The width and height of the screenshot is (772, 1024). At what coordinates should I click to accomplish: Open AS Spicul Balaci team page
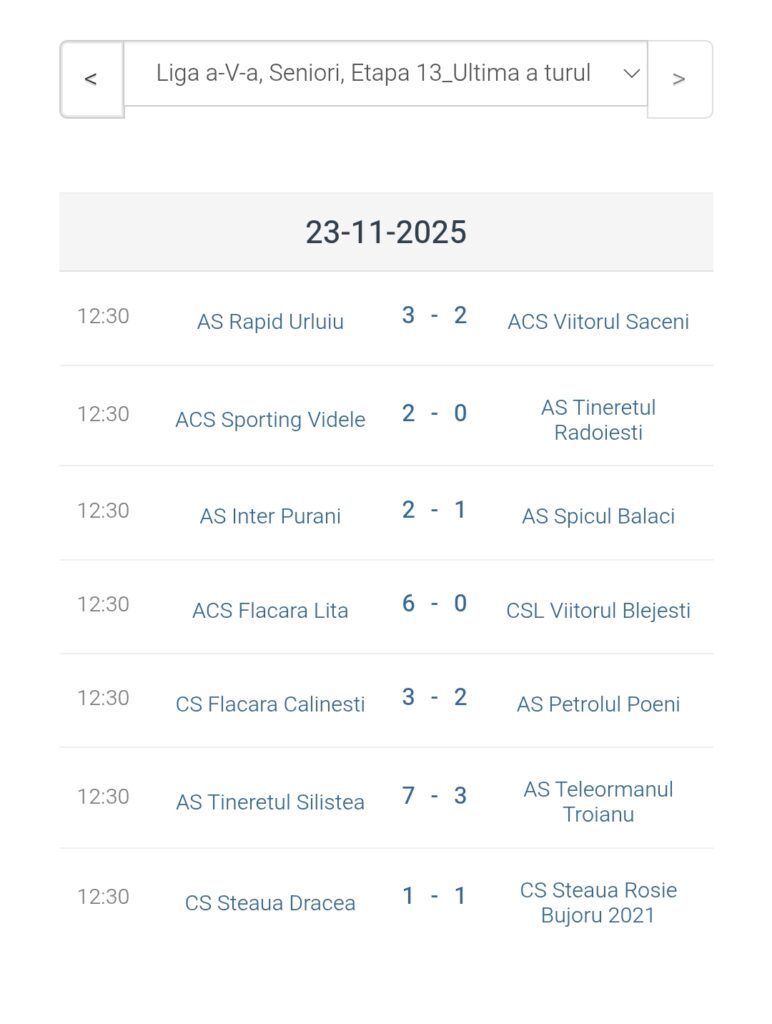point(598,516)
